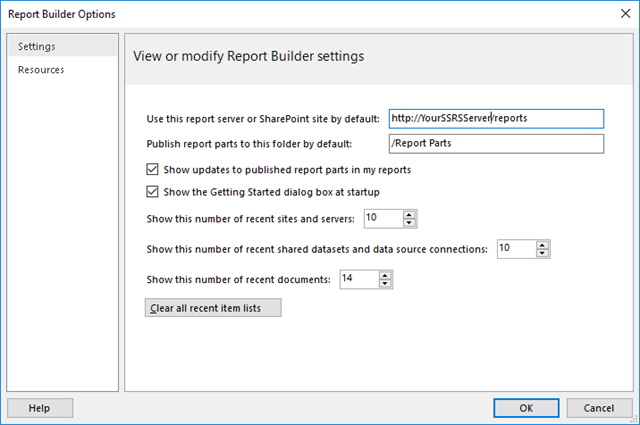Increase number of recent documents
The image size is (640, 425).
pyautogui.click(x=385, y=276)
